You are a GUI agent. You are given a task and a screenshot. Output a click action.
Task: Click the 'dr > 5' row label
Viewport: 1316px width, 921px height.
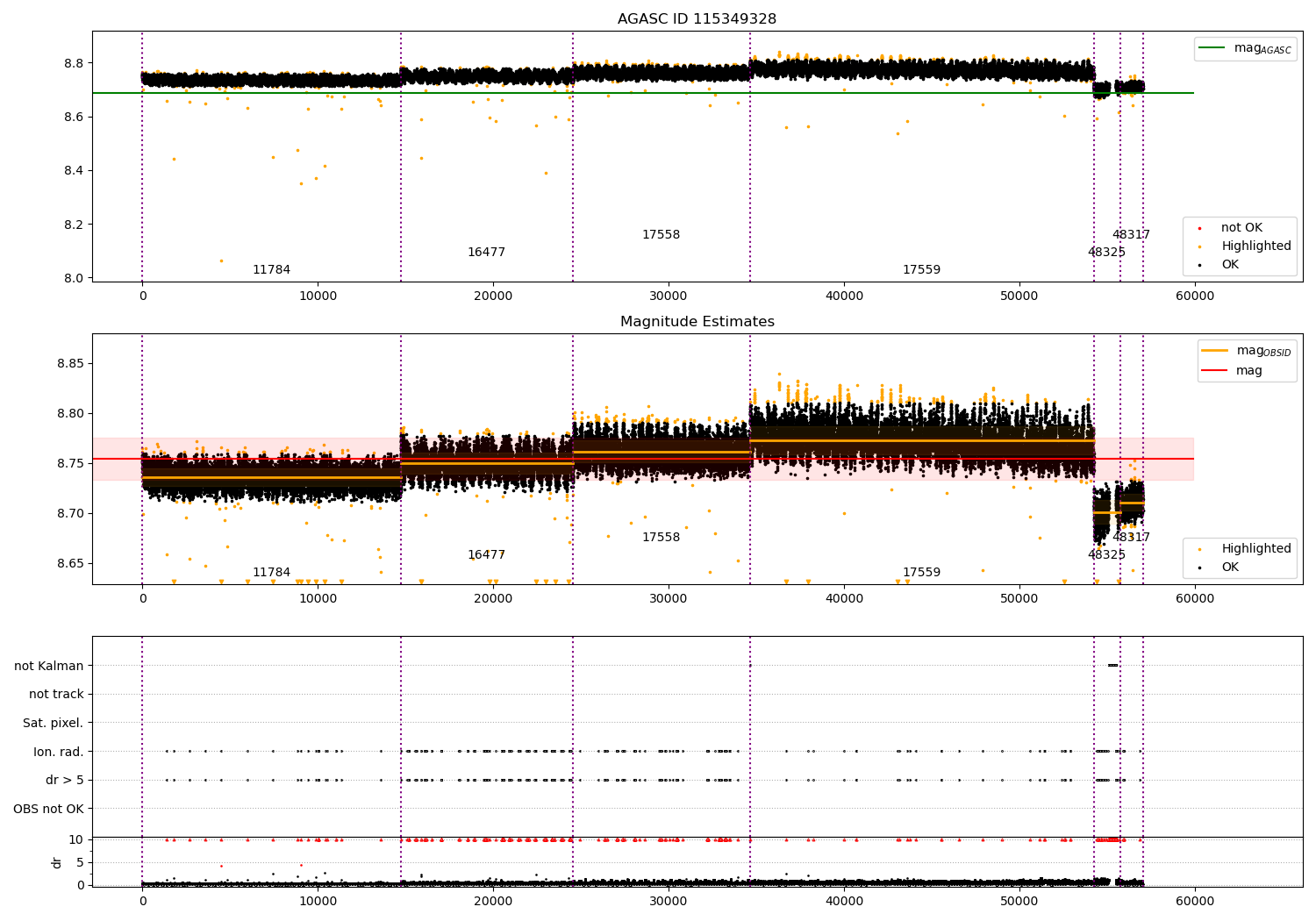coord(65,781)
